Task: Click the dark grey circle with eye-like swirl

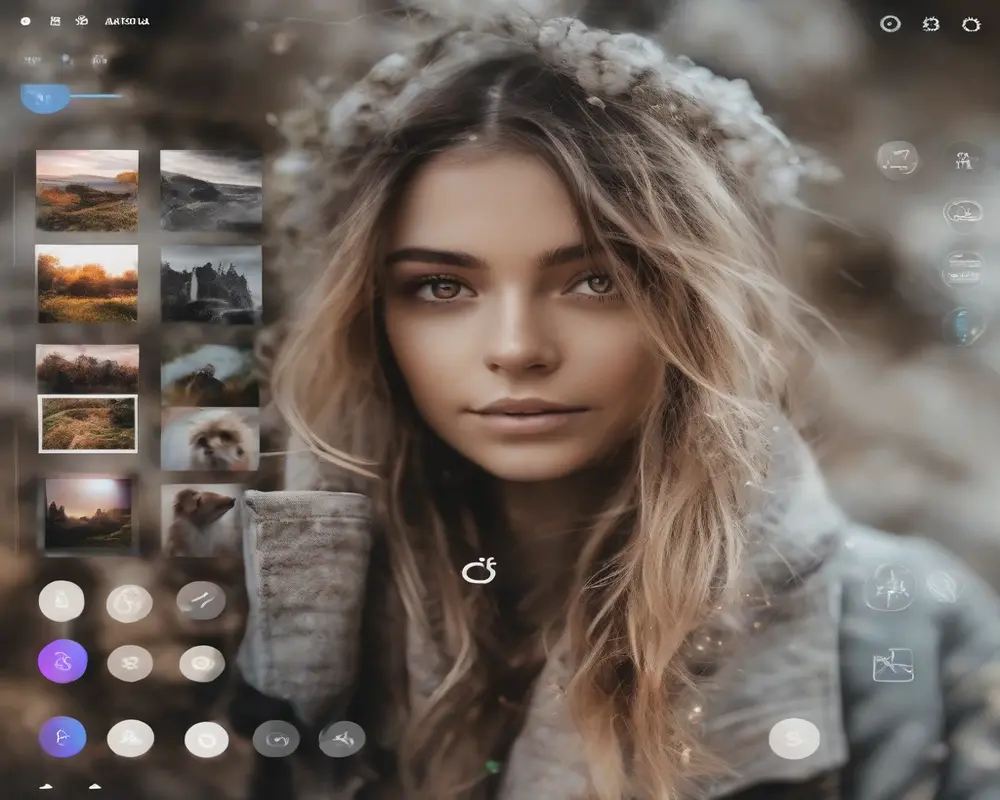Action: [x=276, y=739]
